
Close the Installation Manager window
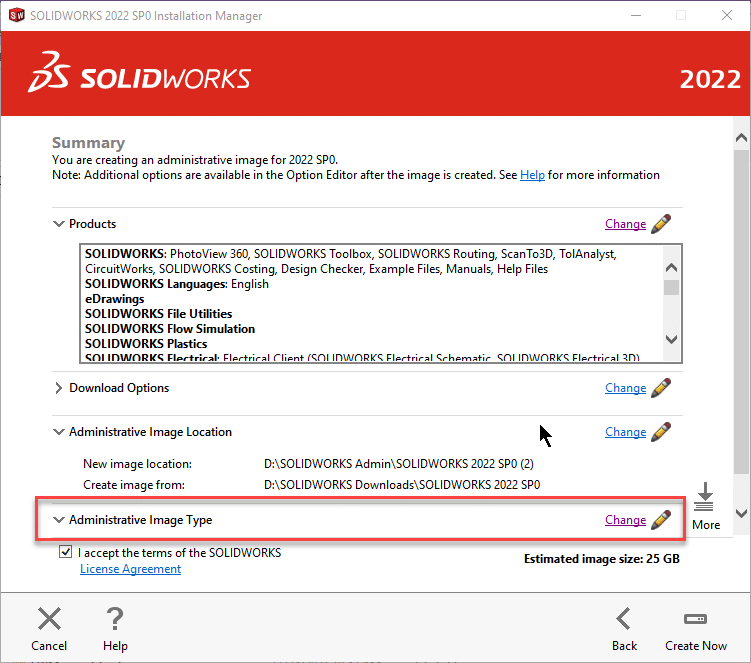point(727,15)
